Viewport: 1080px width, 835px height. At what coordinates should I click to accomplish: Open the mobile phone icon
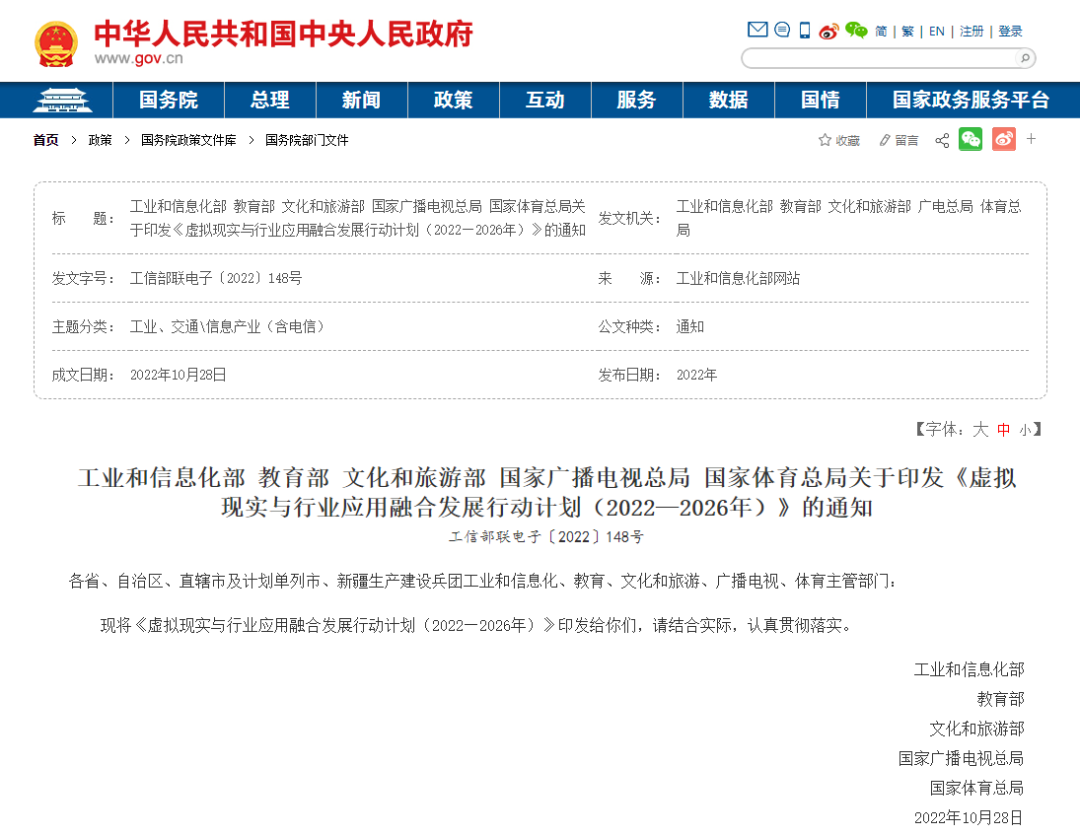click(804, 30)
